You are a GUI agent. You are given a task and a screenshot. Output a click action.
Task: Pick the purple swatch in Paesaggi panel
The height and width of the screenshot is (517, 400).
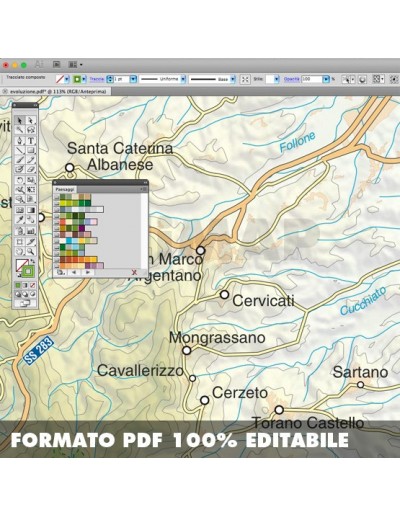click(x=82, y=228)
